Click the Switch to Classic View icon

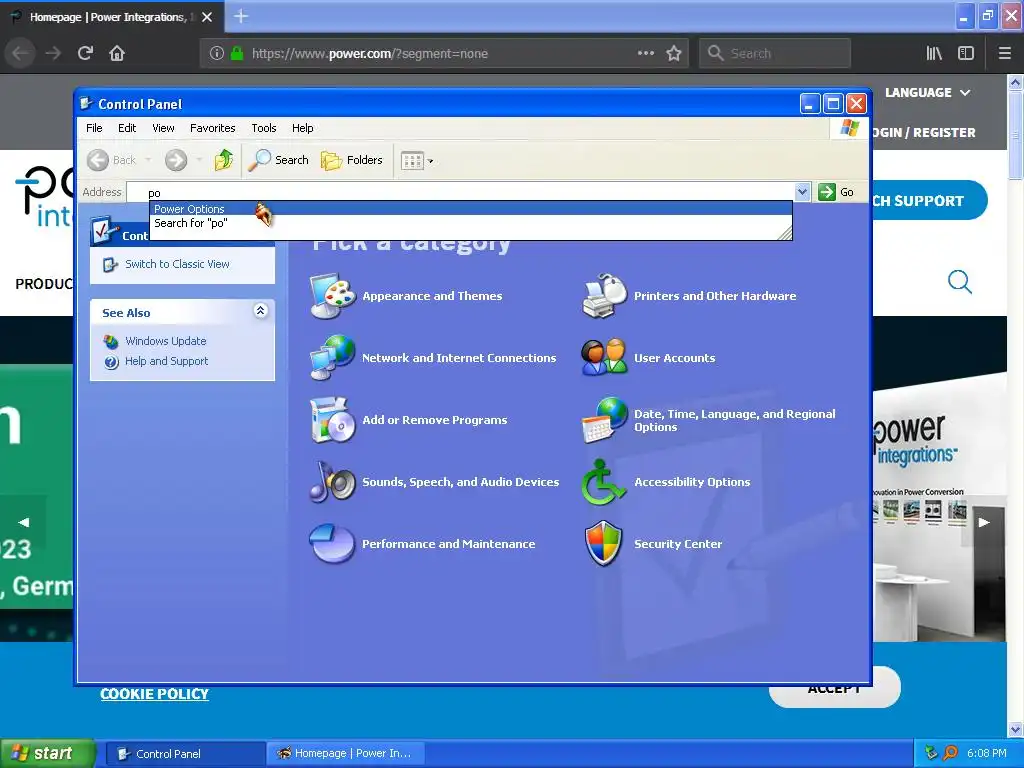[110, 264]
